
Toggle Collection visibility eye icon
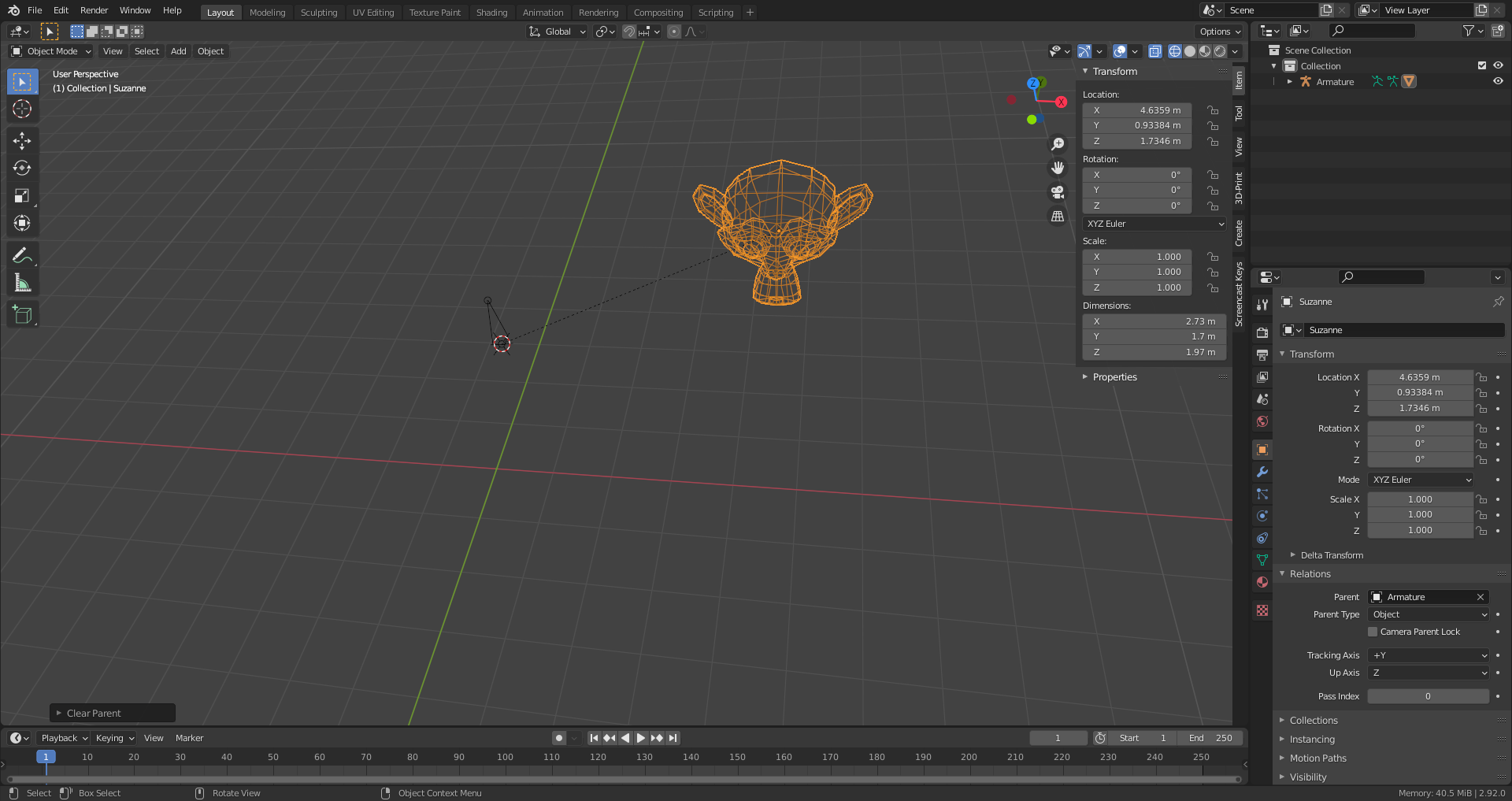pyautogui.click(x=1498, y=66)
